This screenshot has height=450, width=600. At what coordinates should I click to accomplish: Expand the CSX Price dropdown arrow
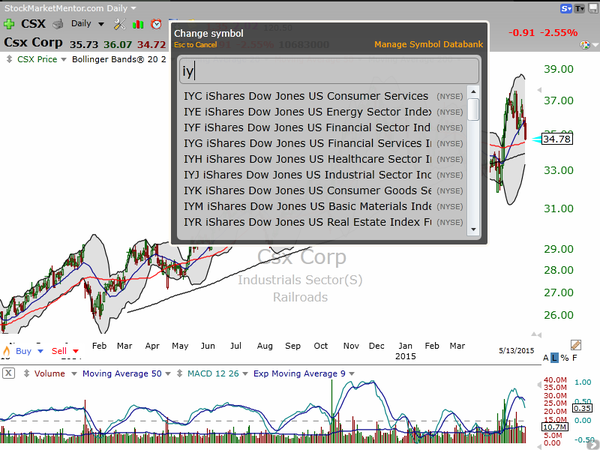tap(64, 60)
